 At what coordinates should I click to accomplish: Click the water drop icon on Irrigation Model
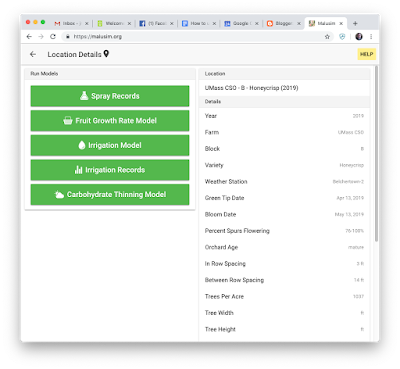pos(82,145)
